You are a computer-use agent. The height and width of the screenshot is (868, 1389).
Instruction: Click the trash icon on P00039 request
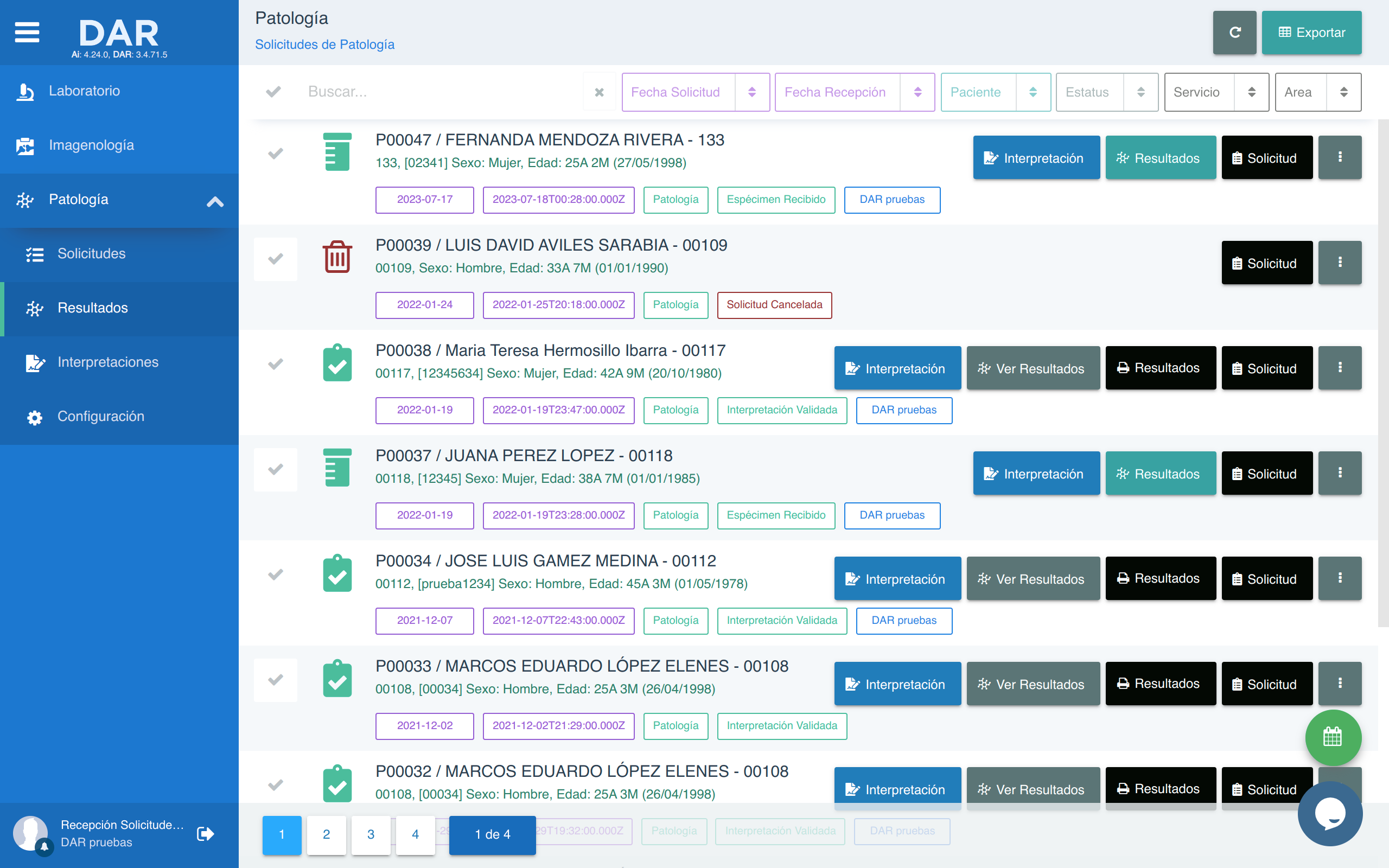337,257
